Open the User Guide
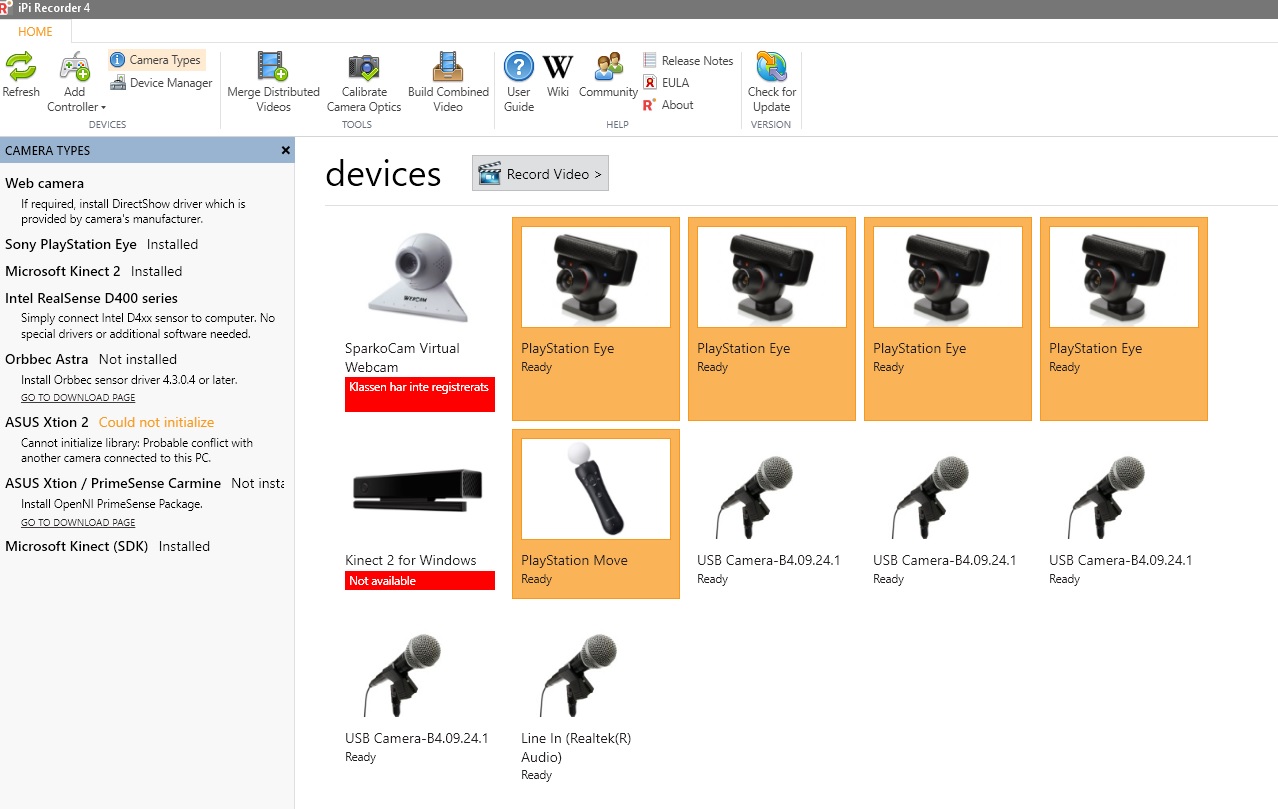Image resolution: width=1278 pixels, height=809 pixels. point(519,82)
